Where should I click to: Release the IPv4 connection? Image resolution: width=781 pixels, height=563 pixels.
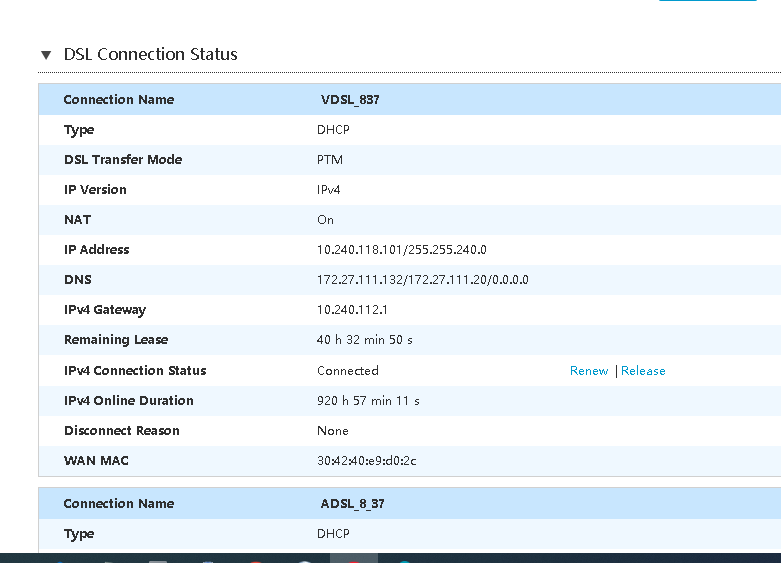(643, 371)
